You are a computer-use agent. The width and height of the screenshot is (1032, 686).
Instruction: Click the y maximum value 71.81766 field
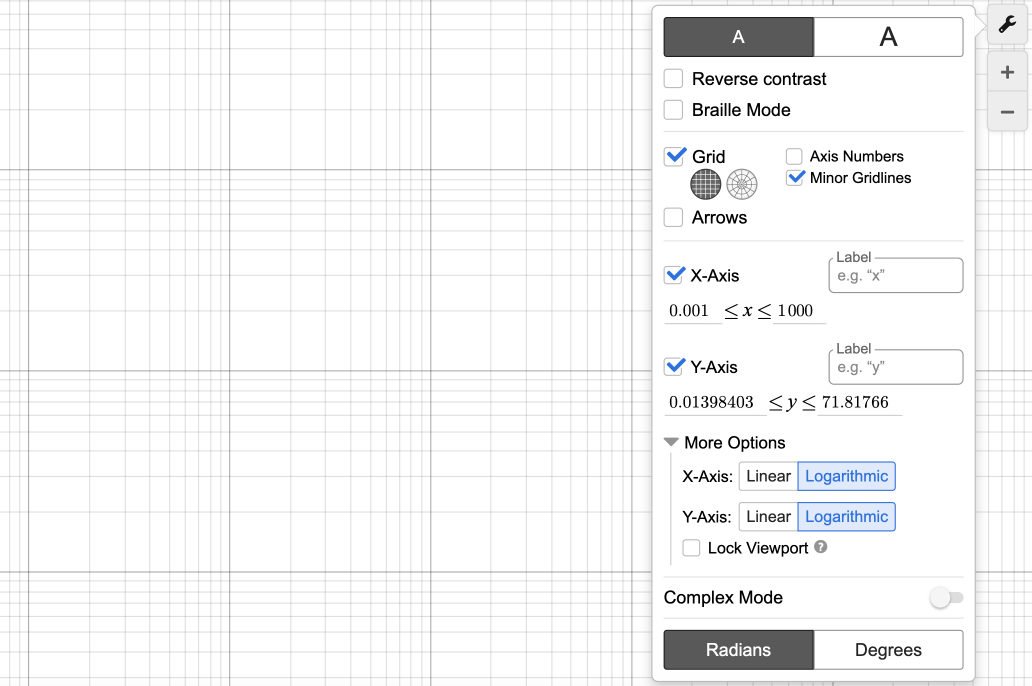[859, 403]
